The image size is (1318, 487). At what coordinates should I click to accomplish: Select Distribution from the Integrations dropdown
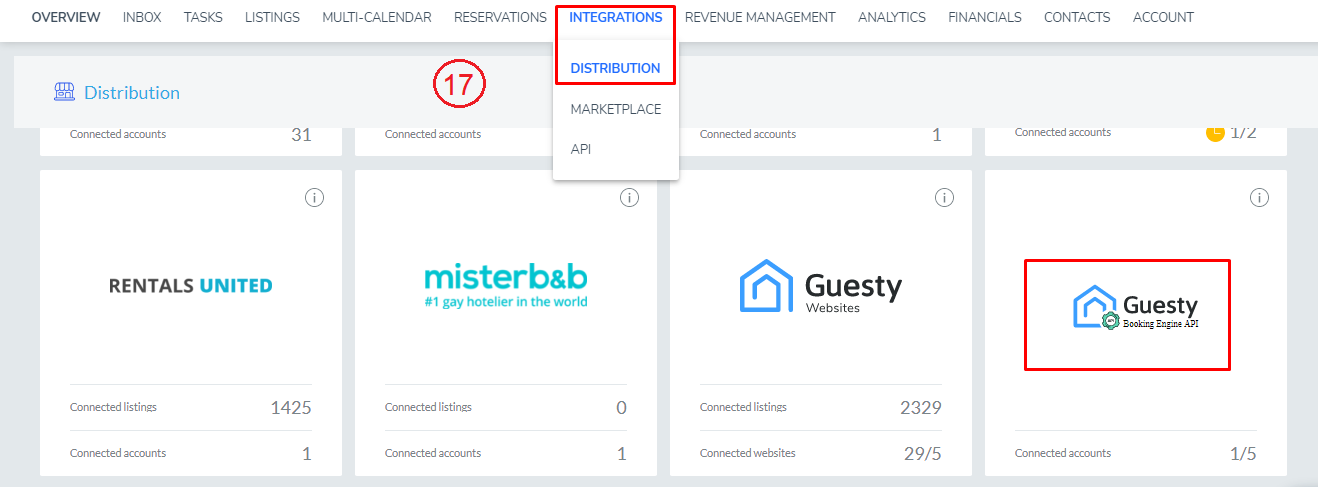(x=616, y=68)
